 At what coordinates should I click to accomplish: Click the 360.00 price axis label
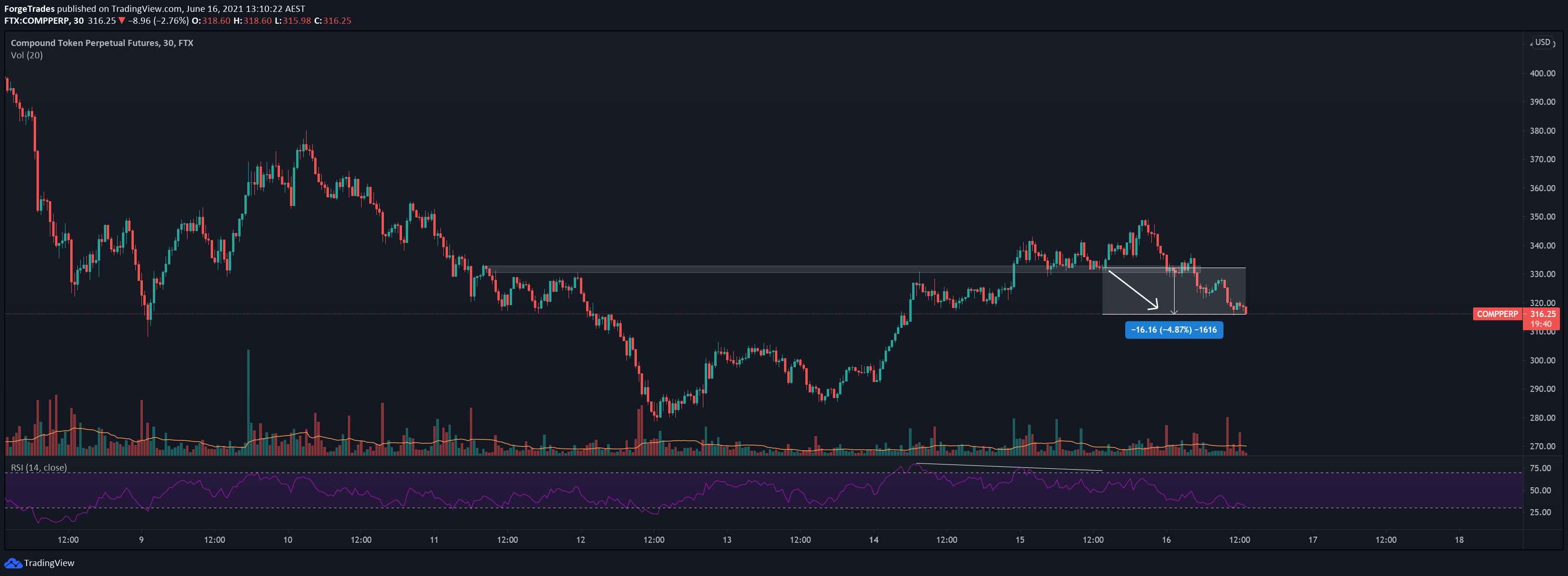tap(1542, 188)
